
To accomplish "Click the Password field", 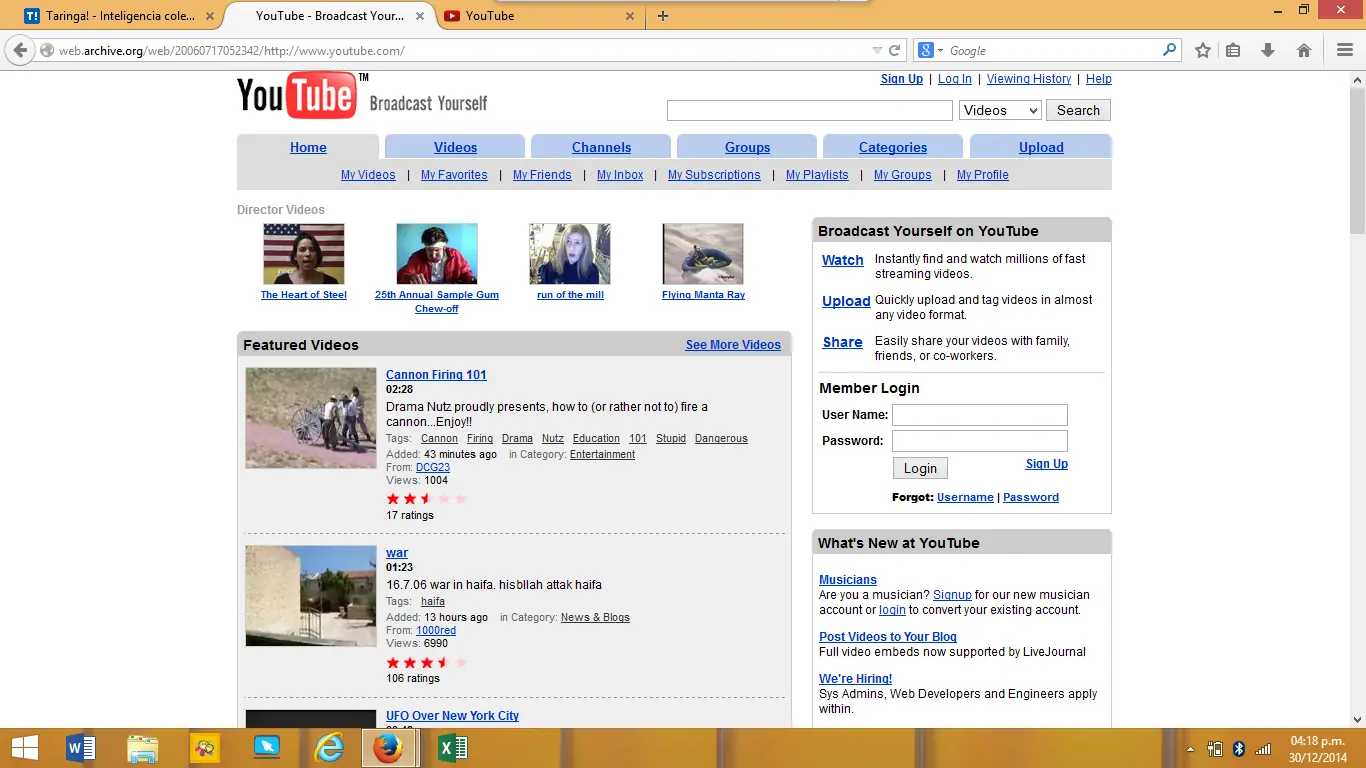I will coord(980,441).
